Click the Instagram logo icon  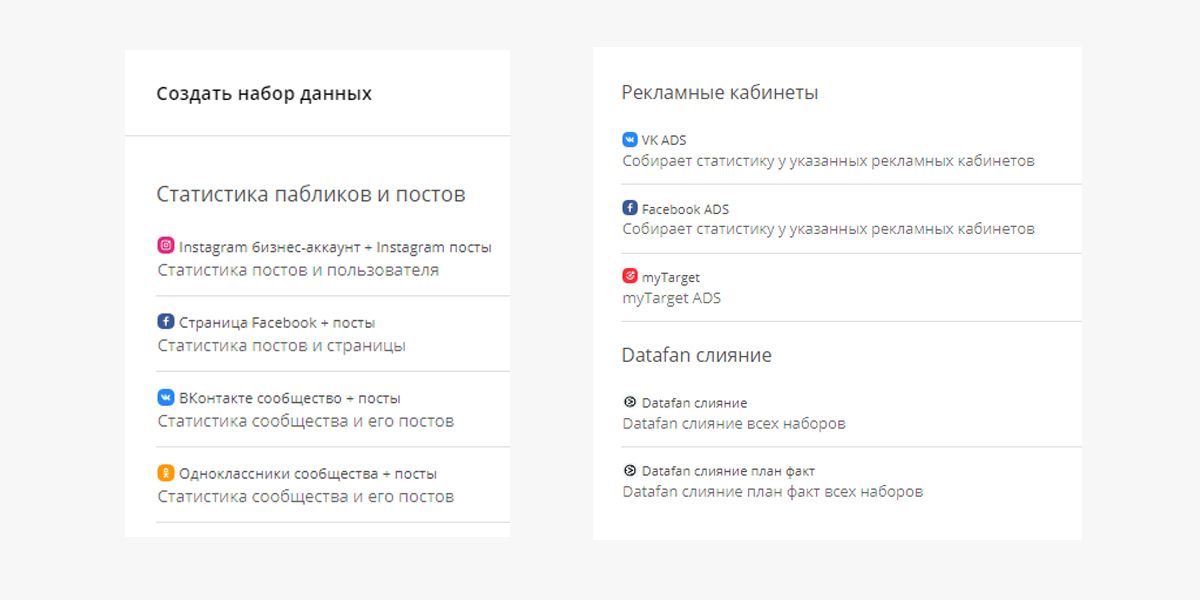166,246
